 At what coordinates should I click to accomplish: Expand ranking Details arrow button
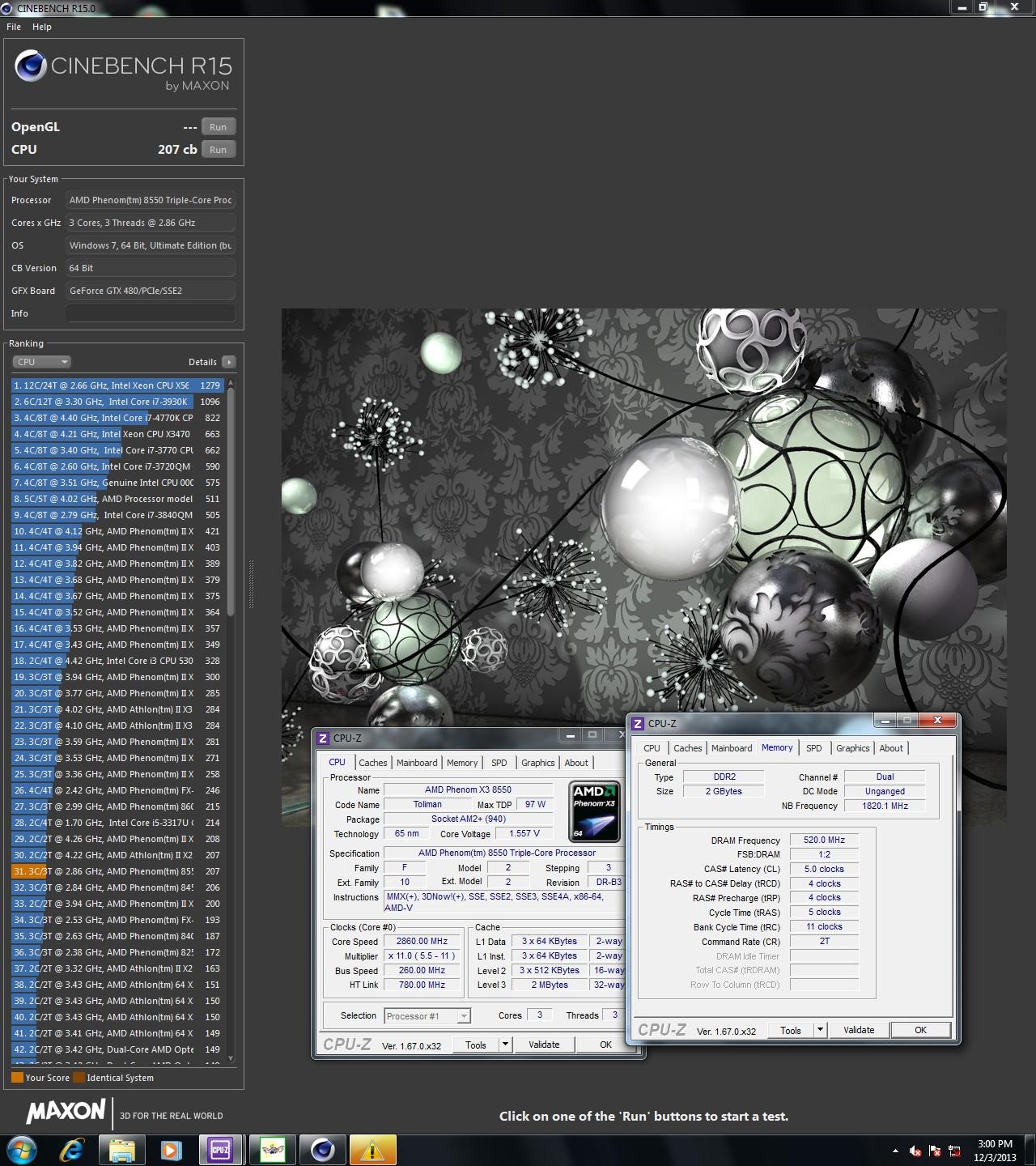point(229,362)
